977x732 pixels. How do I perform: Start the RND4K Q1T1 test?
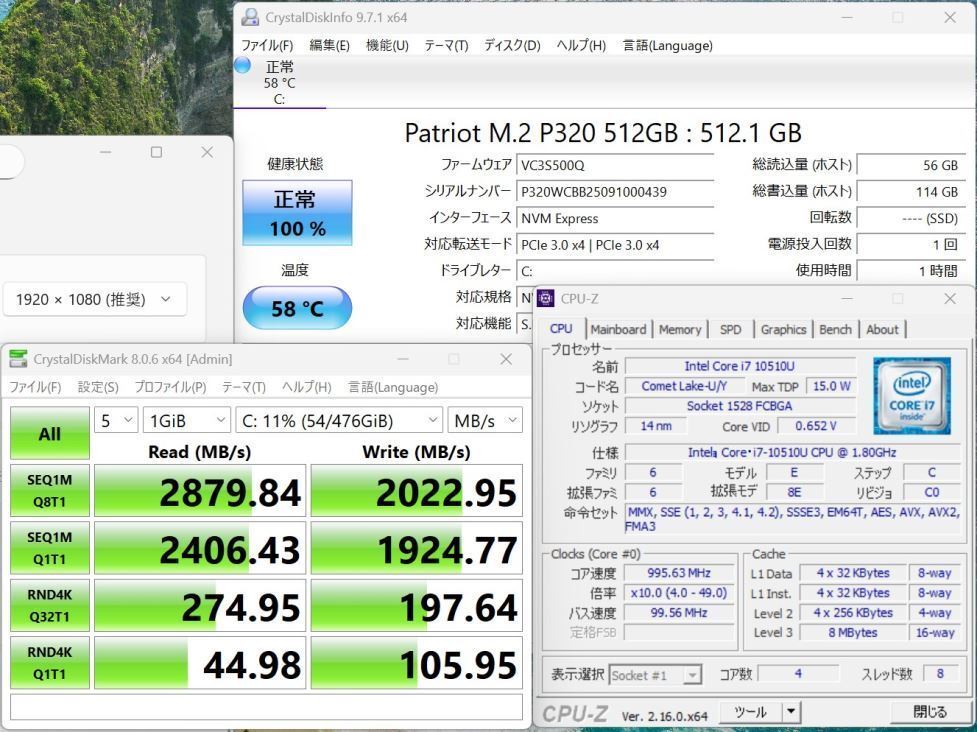[49, 662]
